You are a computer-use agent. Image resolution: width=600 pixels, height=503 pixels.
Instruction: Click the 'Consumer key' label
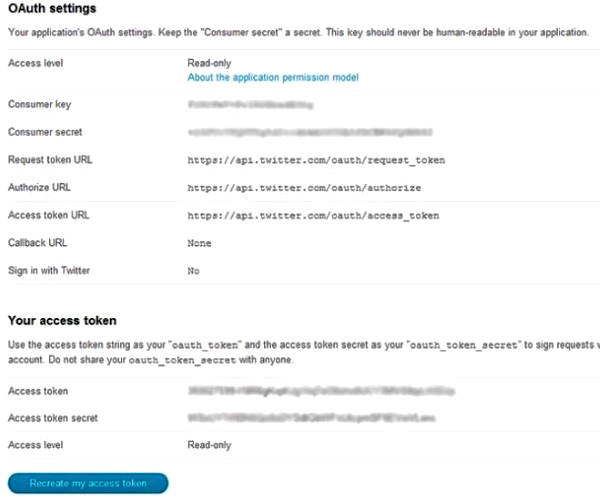[39, 104]
